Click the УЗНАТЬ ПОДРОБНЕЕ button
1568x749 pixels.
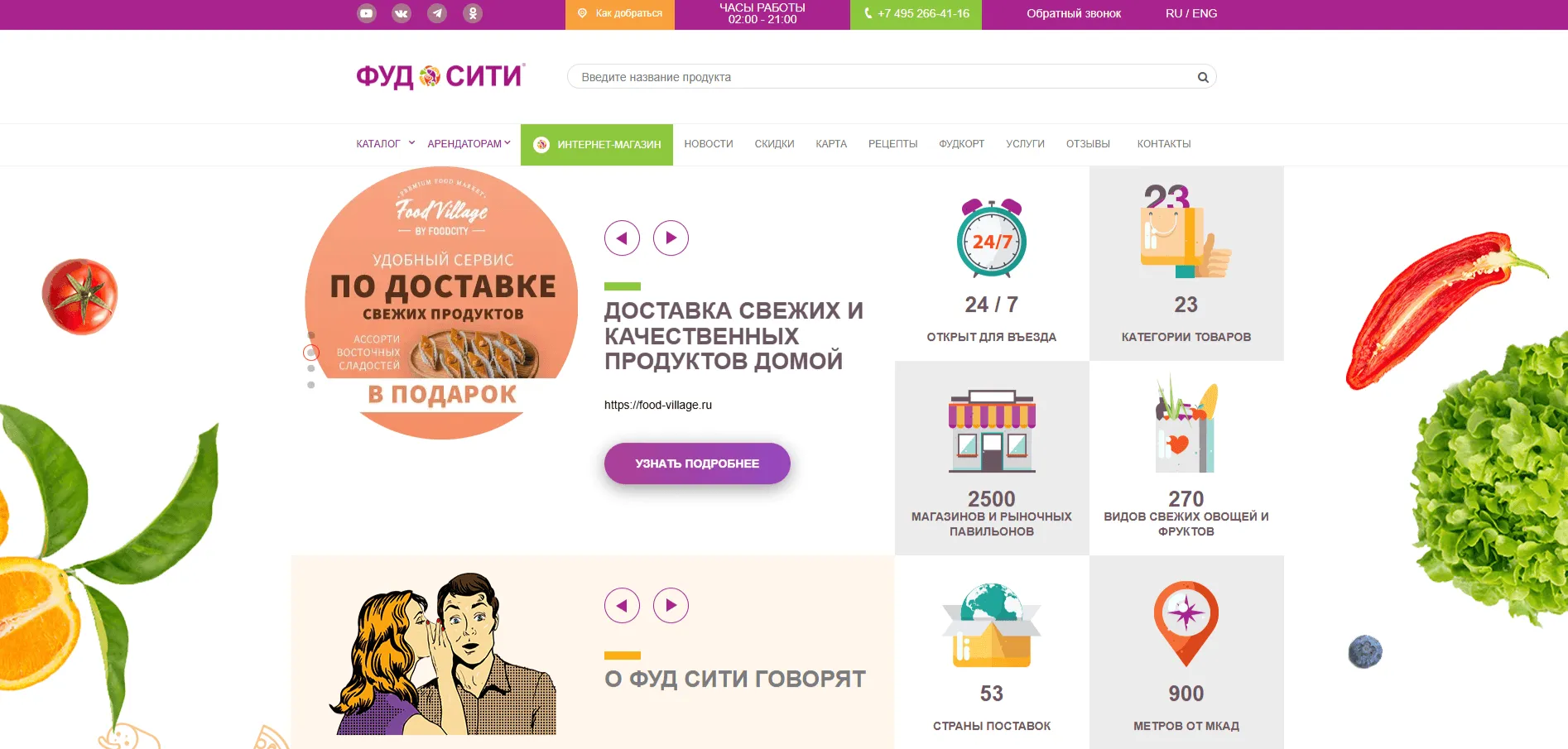tap(697, 463)
